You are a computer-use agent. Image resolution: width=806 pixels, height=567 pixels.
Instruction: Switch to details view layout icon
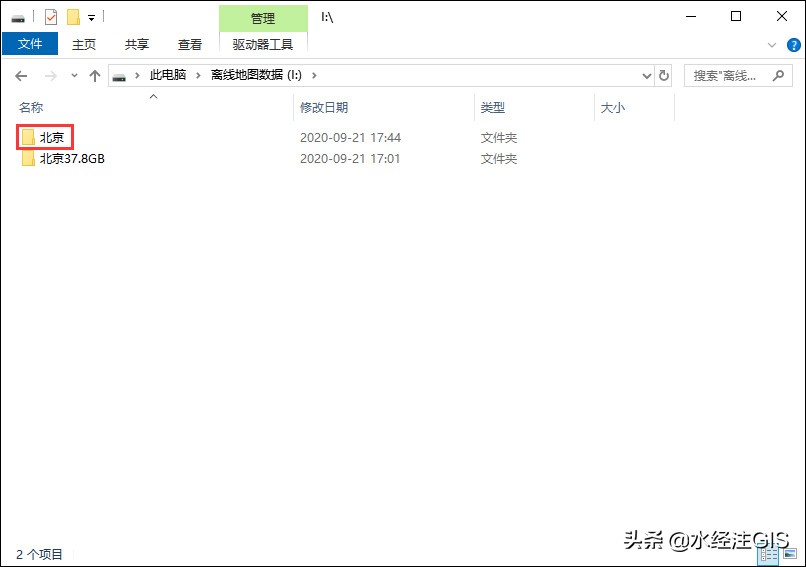pos(770,555)
